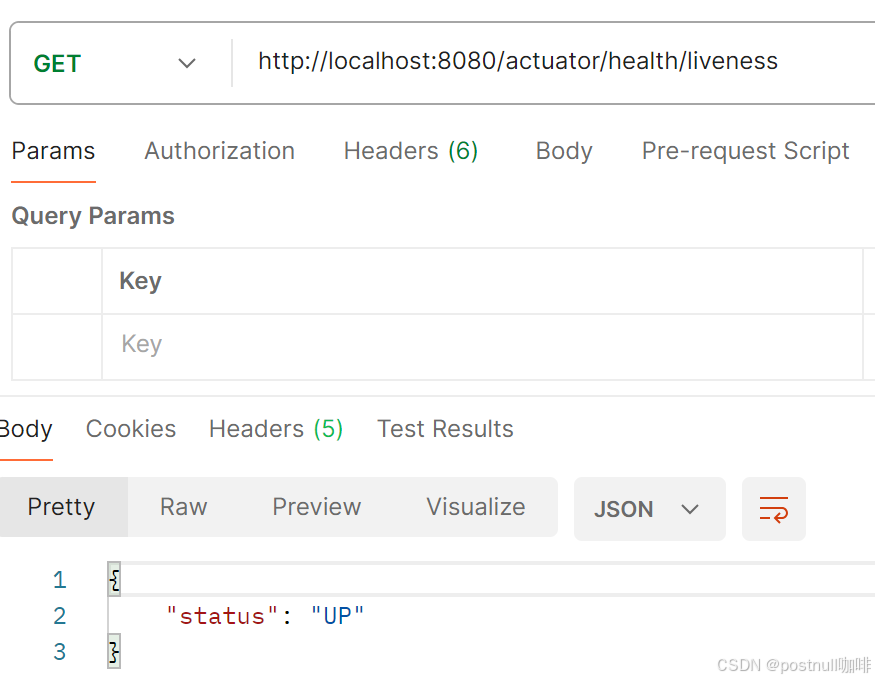Switch response view to Raw
This screenshot has height=680, width=875.
point(183,507)
